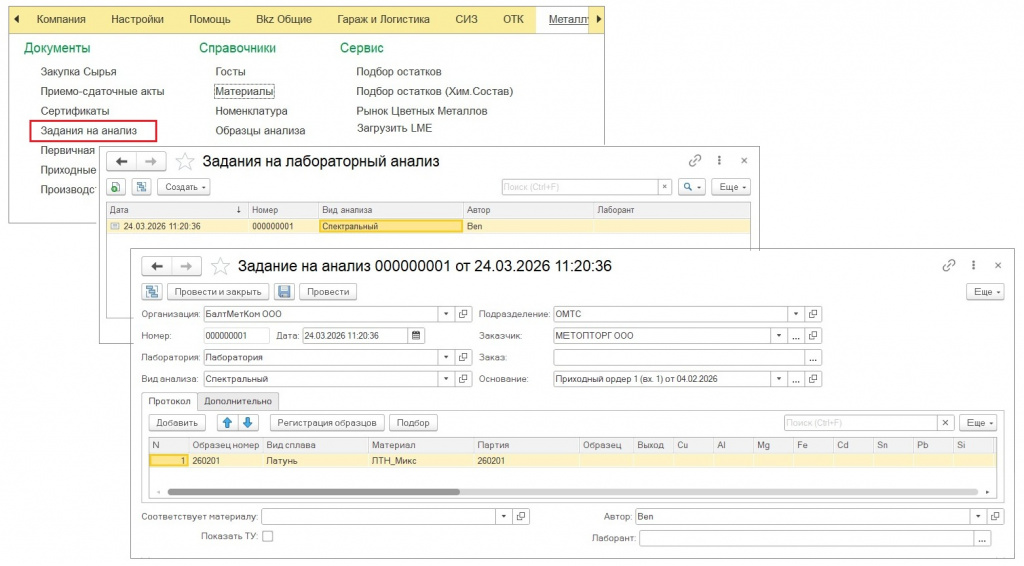Click the refresh icon in the list window
The height and width of the screenshot is (566, 1024).
116,187
